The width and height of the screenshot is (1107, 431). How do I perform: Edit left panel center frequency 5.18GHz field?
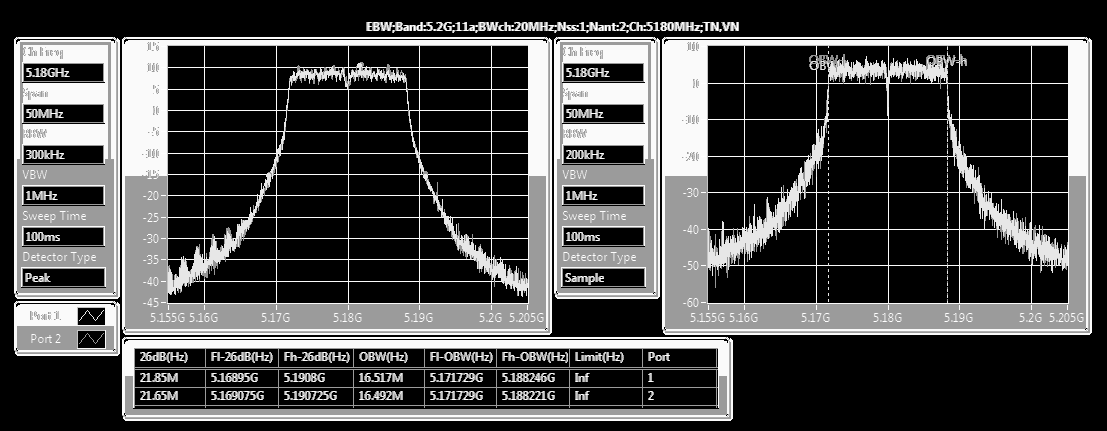point(64,73)
